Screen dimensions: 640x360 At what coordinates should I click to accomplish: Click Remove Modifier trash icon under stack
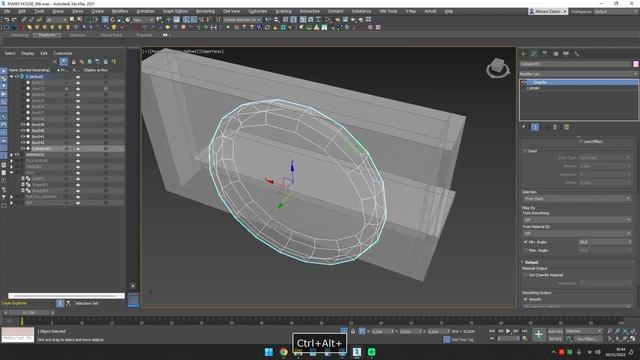tap(555, 127)
